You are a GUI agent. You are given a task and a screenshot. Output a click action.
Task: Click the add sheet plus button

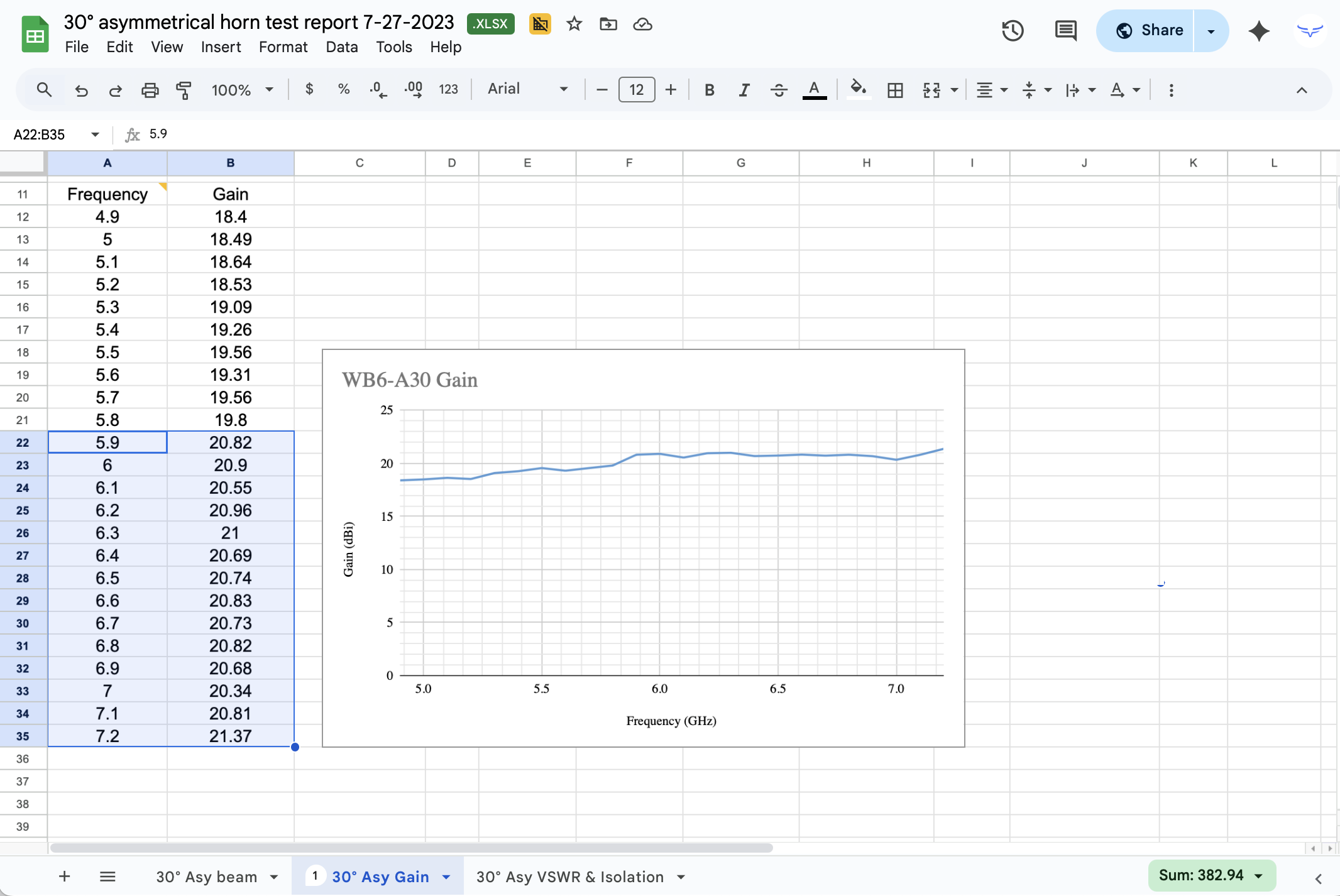coord(64,876)
